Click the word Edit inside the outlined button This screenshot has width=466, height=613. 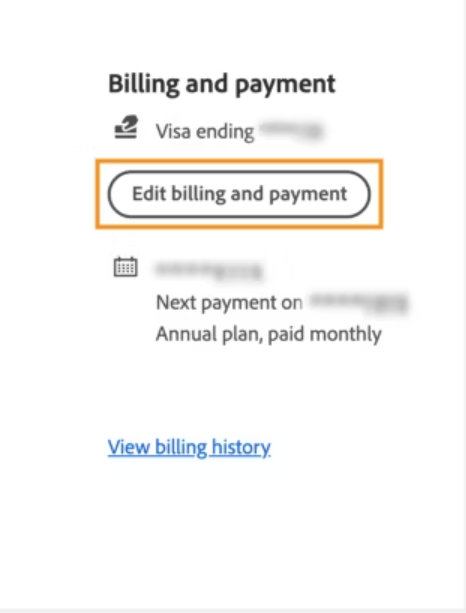click(149, 194)
